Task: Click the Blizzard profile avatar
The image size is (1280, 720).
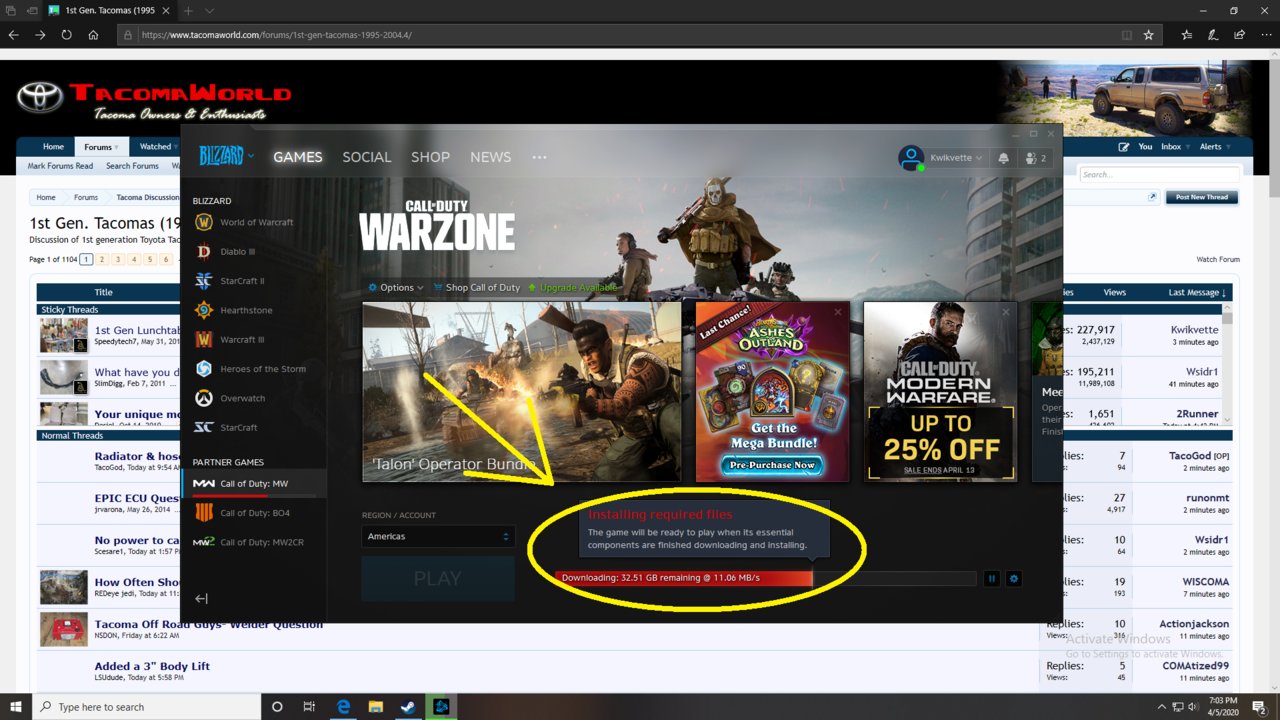Action: click(x=910, y=157)
